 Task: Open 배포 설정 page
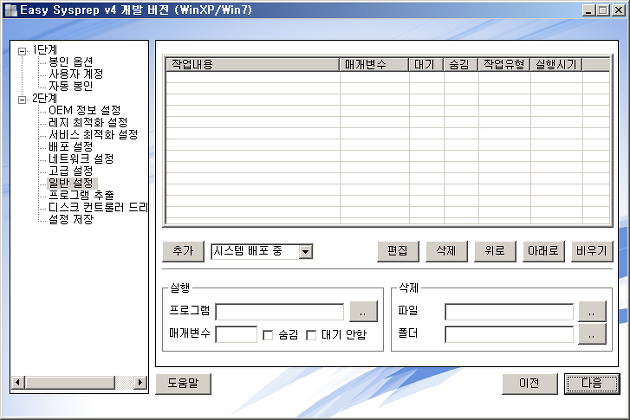point(71,146)
